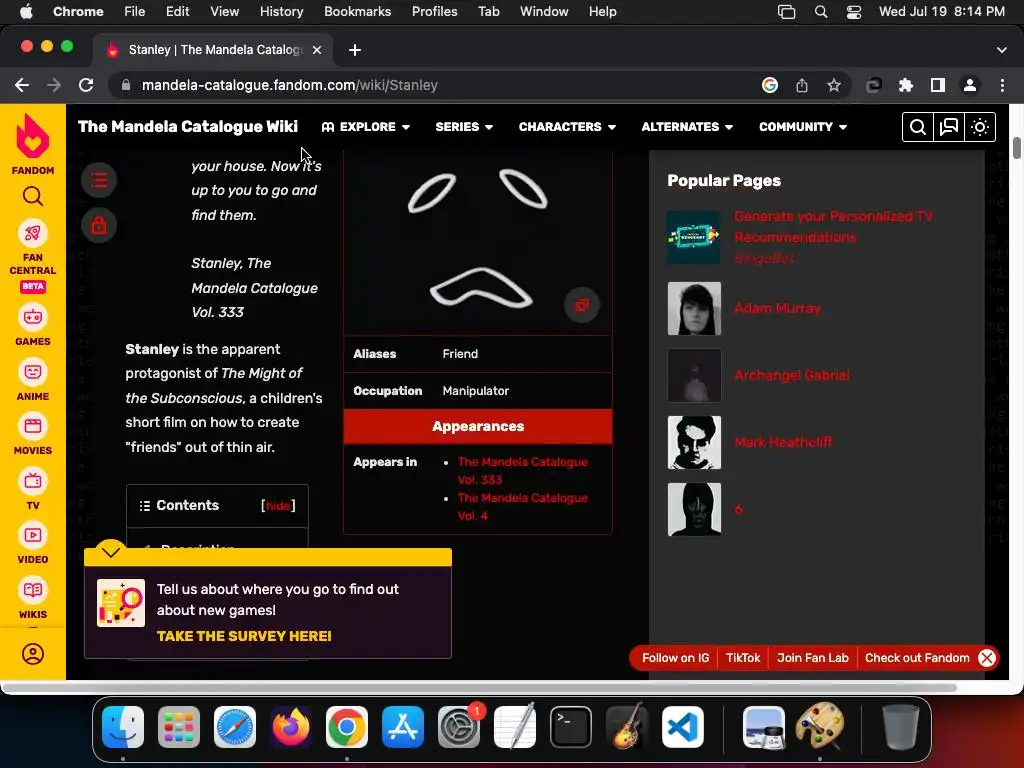This screenshot has width=1024, height=768.
Task: Expand the Explore dropdown menu
Action: coord(366,127)
